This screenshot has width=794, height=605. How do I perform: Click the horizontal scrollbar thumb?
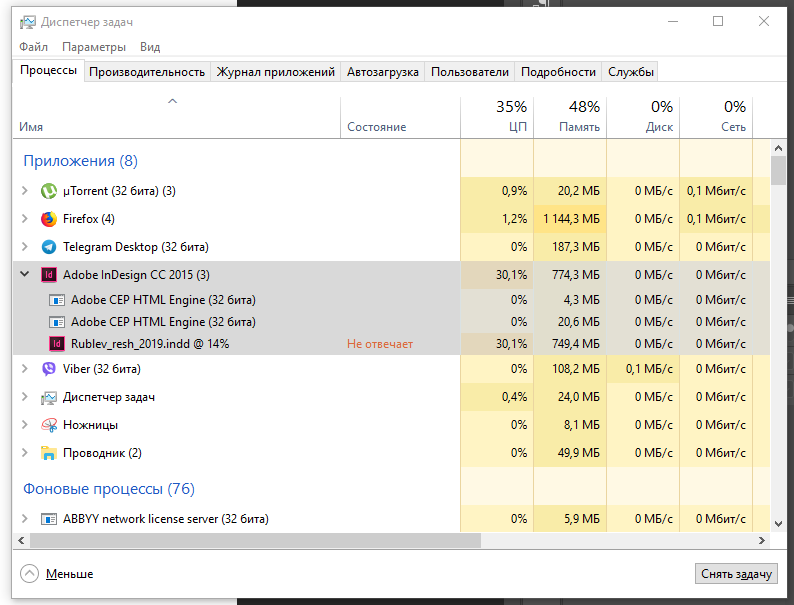[255, 540]
